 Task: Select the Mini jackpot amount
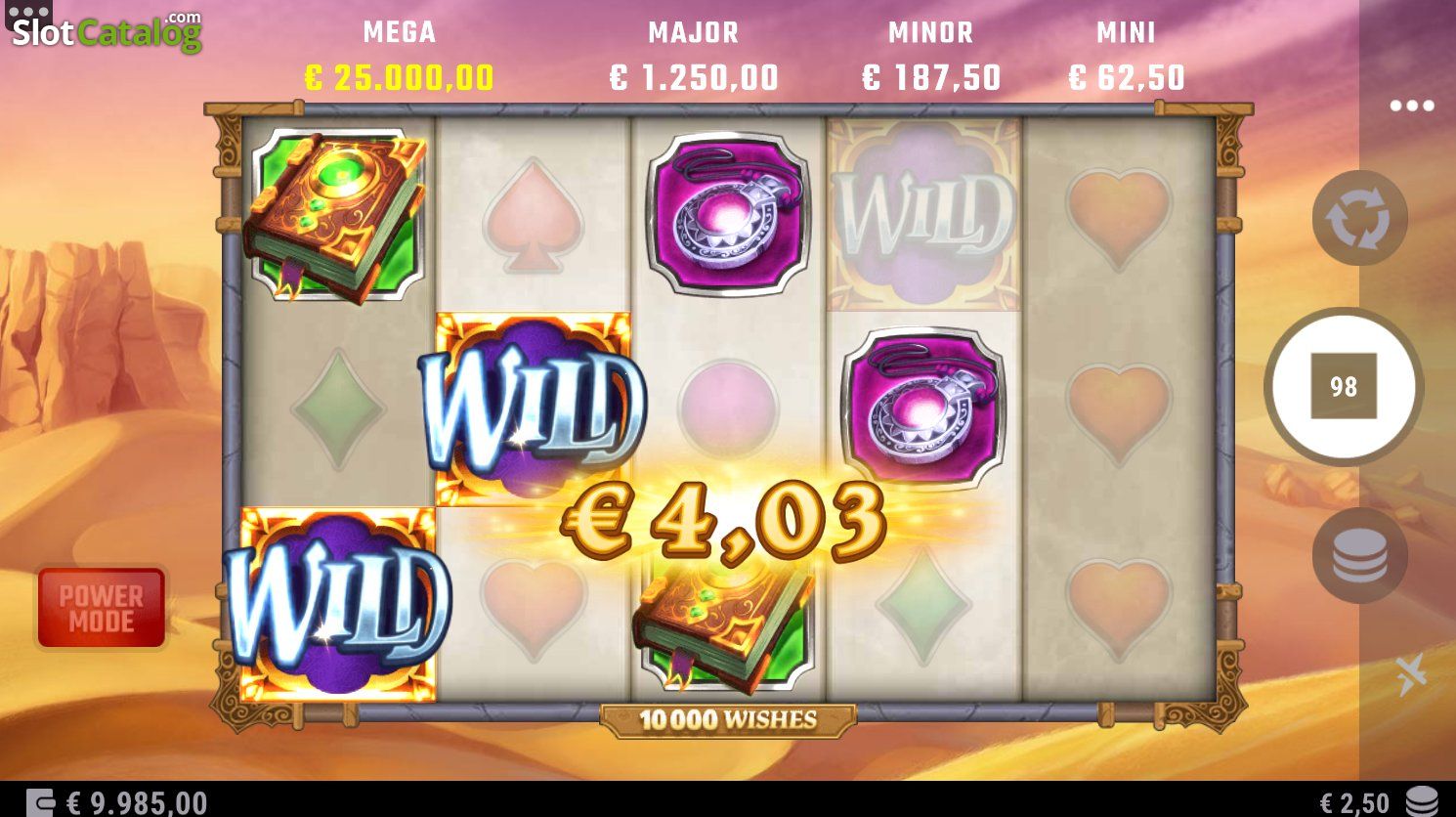click(1127, 78)
